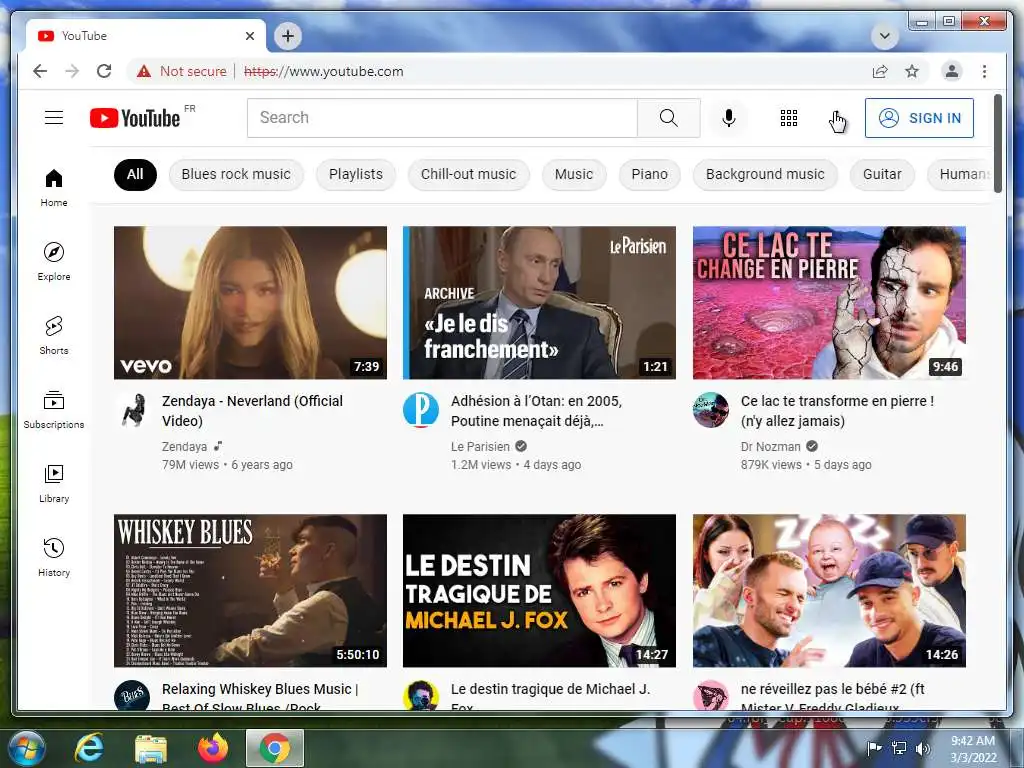The width and height of the screenshot is (1024, 768).
Task: Open Shorts in sidebar
Action: [54, 335]
